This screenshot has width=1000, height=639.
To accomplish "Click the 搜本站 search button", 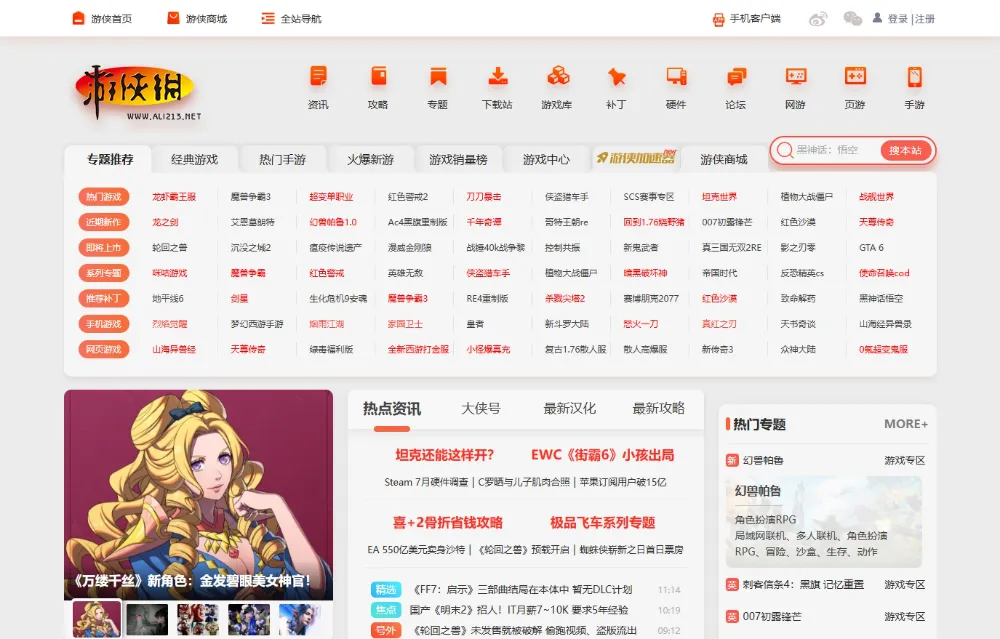I will [x=906, y=151].
